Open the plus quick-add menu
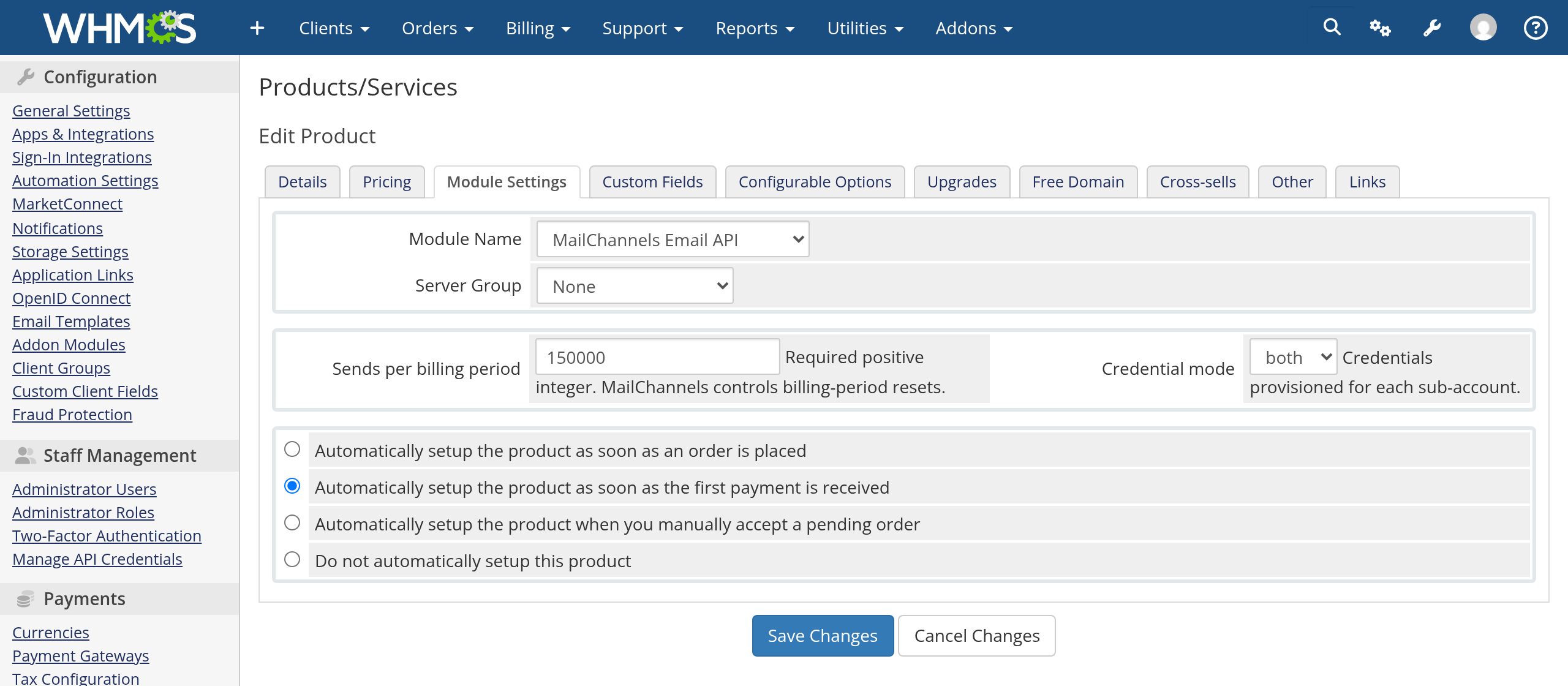Viewport: 1568px width, 686px height. point(257,28)
